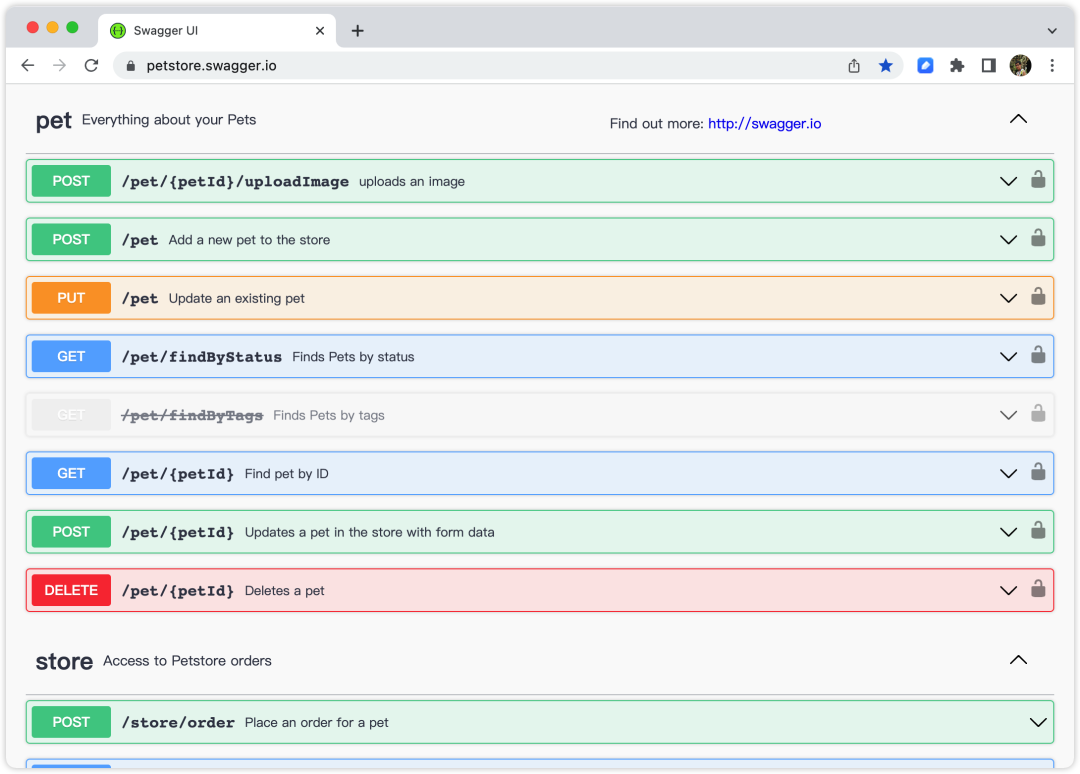Expand 'Place an order for a pet' chevron
Screen dimensions: 1080x774
click(1038, 722)
